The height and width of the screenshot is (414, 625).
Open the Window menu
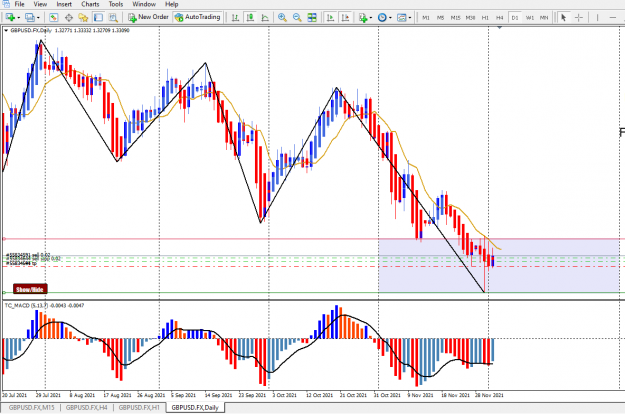(x=144, y=4)
